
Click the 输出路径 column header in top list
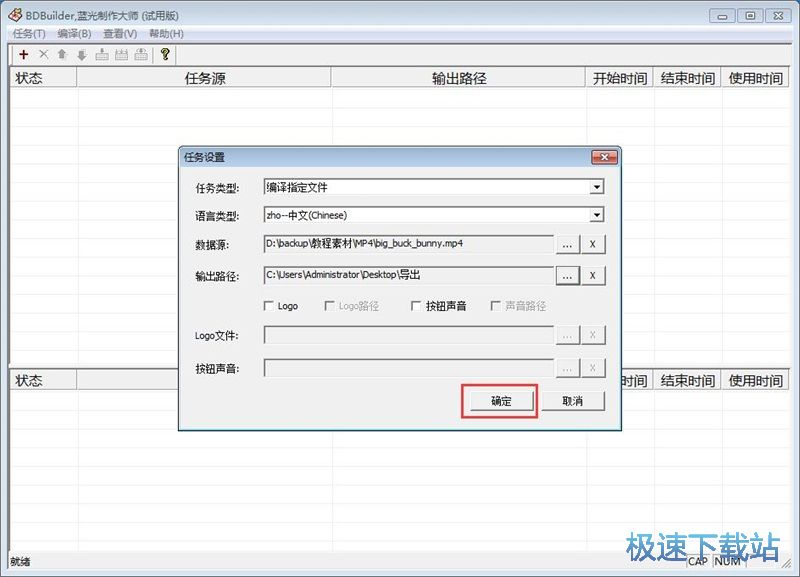(458, 78)
